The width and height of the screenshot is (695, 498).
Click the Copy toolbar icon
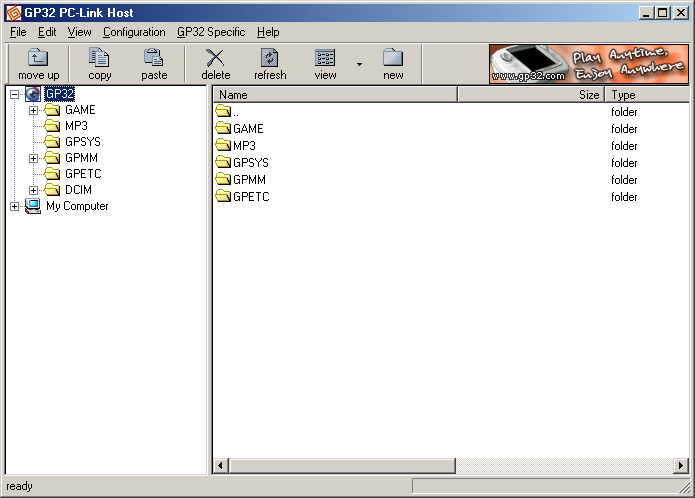[x=99, y=58]
